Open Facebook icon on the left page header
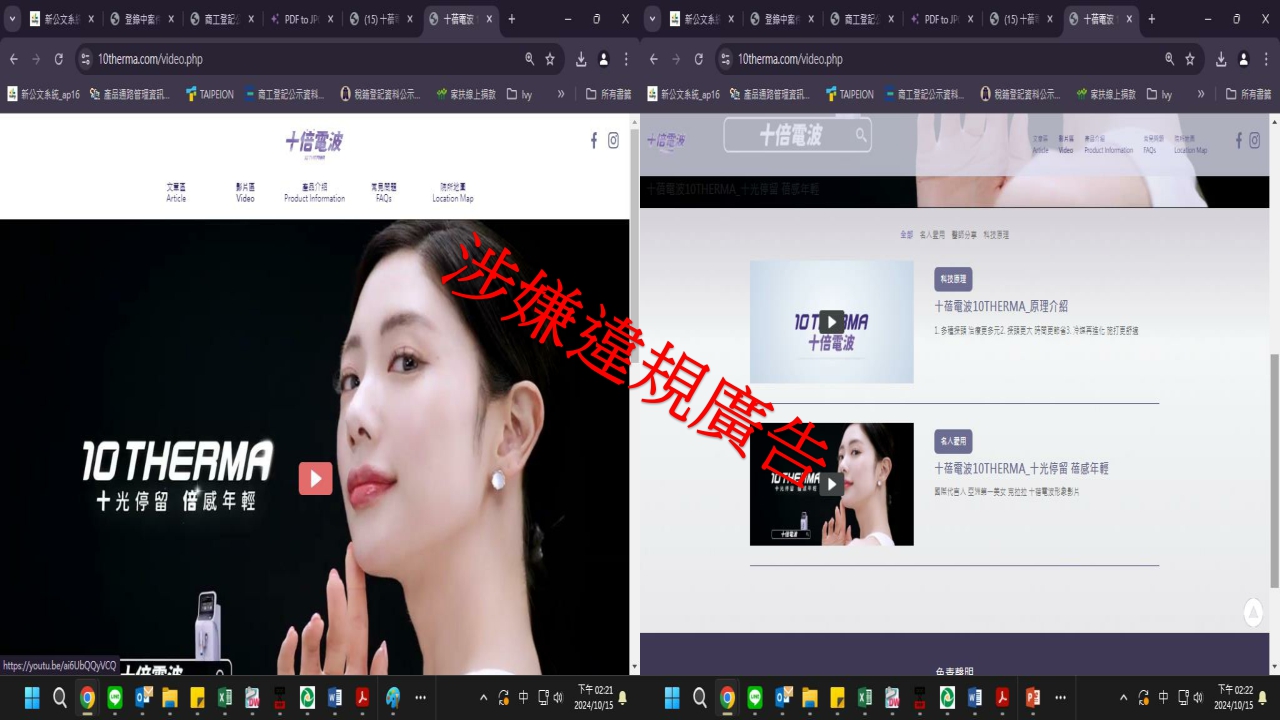Viewport: 1280px width, 720px height. pos(593,141)
